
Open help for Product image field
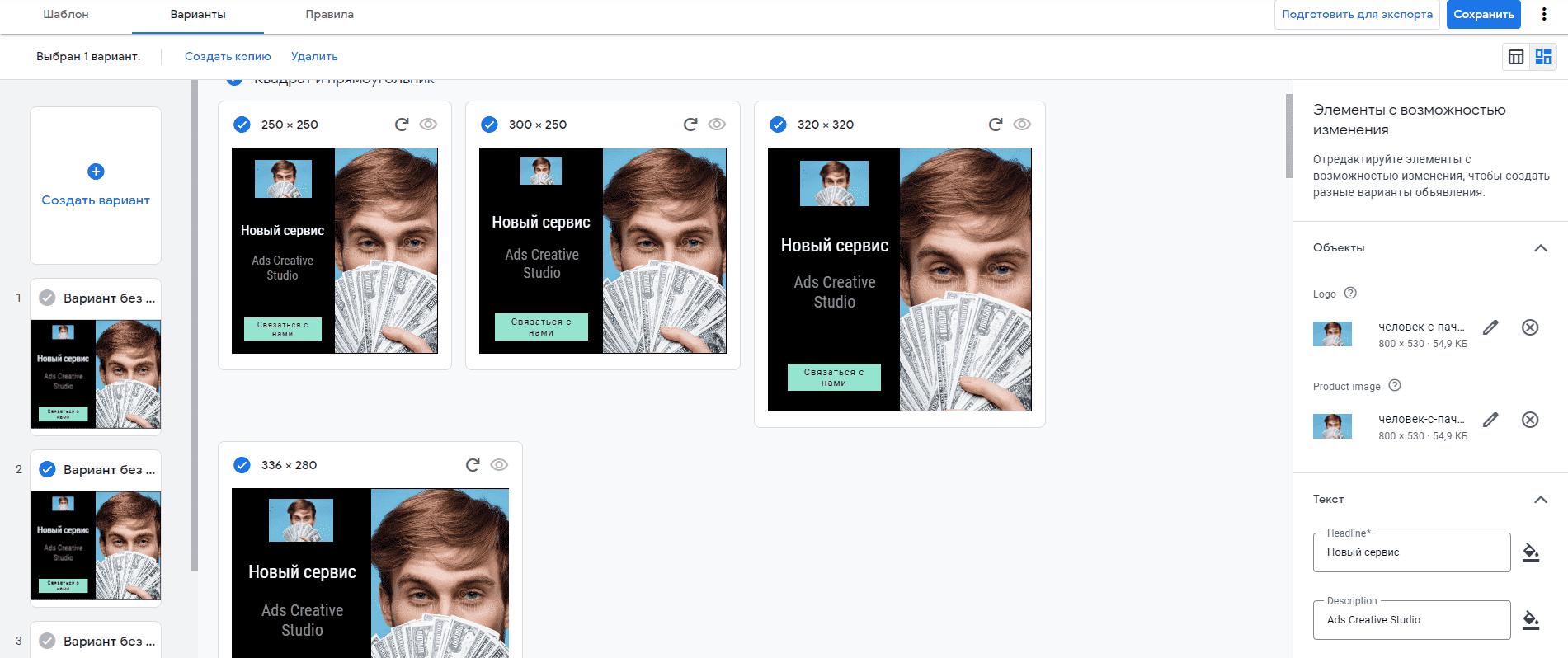point(1395,385)
